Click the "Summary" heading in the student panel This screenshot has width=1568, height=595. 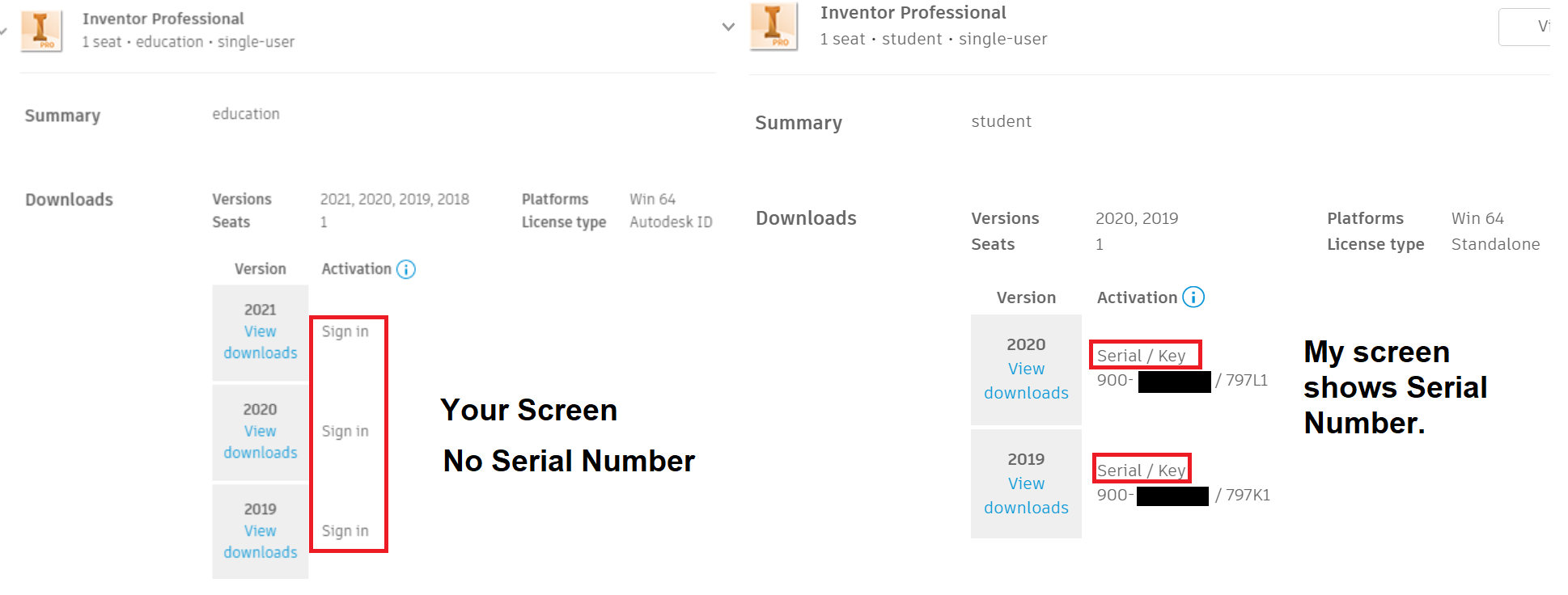click(799, 123)
